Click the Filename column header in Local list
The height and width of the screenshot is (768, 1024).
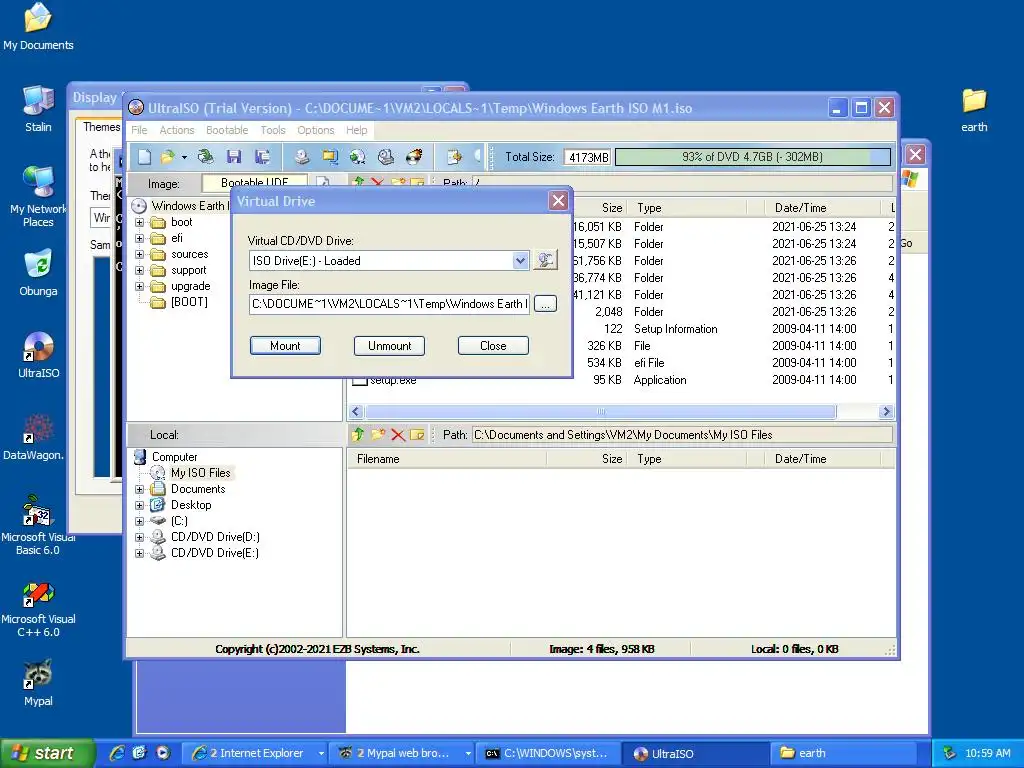tap(446, 459)
